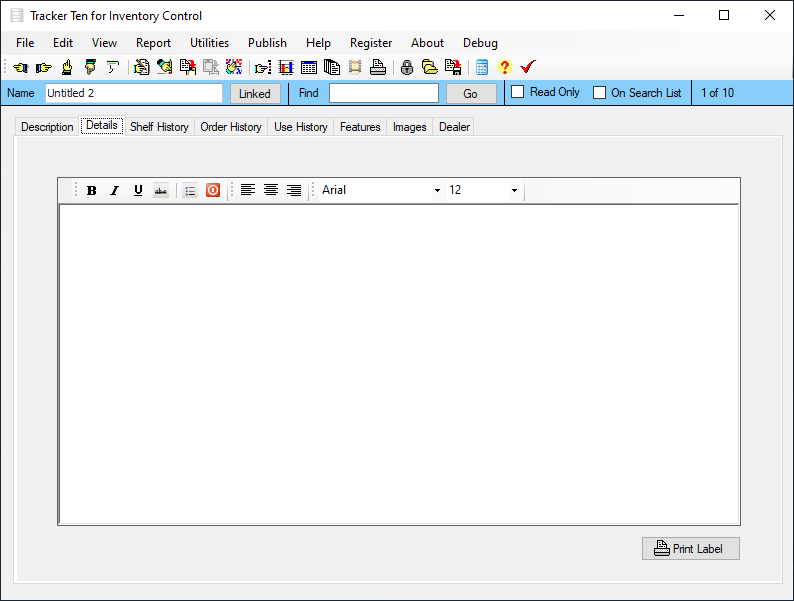The height and width of the screenshot is (601, 794).
Task: Click the bar chart icon in toolbar
Action: pos(286,67)
